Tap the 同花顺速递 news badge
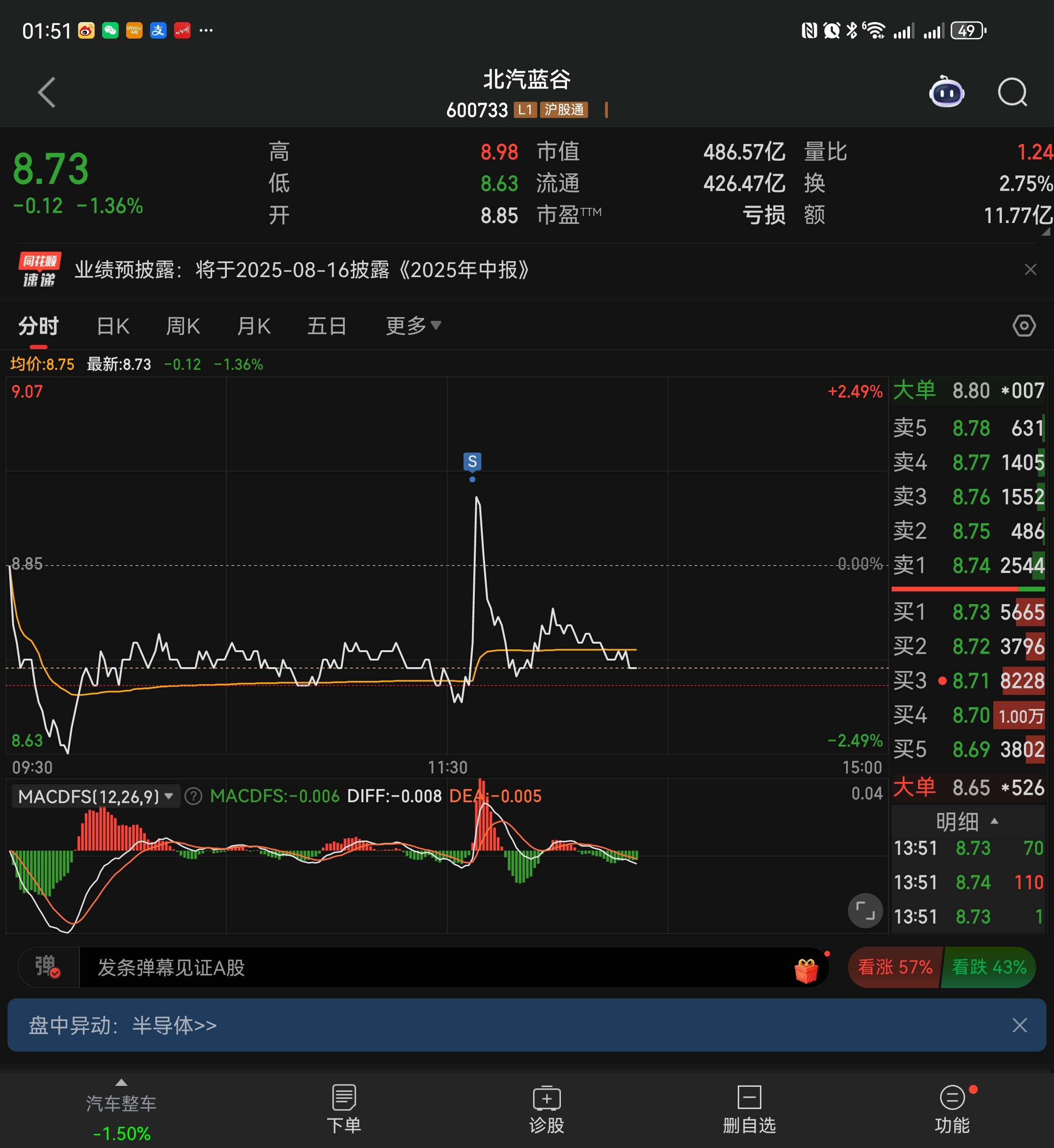This screenshot has height=1148, width=1054. click(x=40, y=269)
